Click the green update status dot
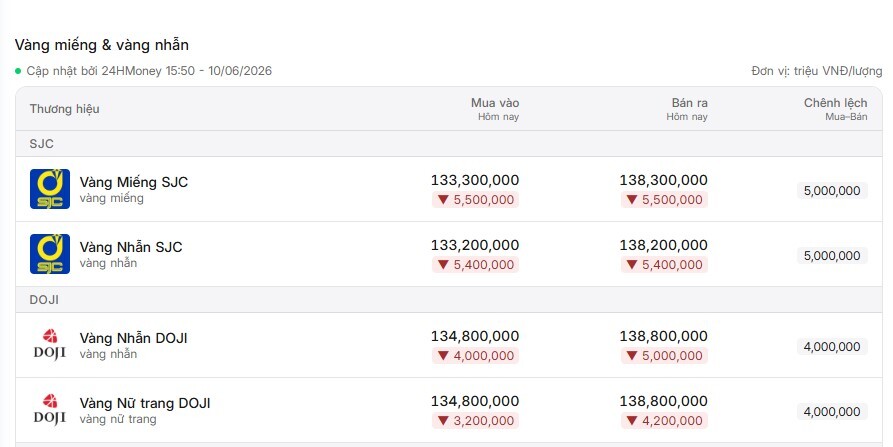This screenshot has height=447, width=893. pos(18,71)
